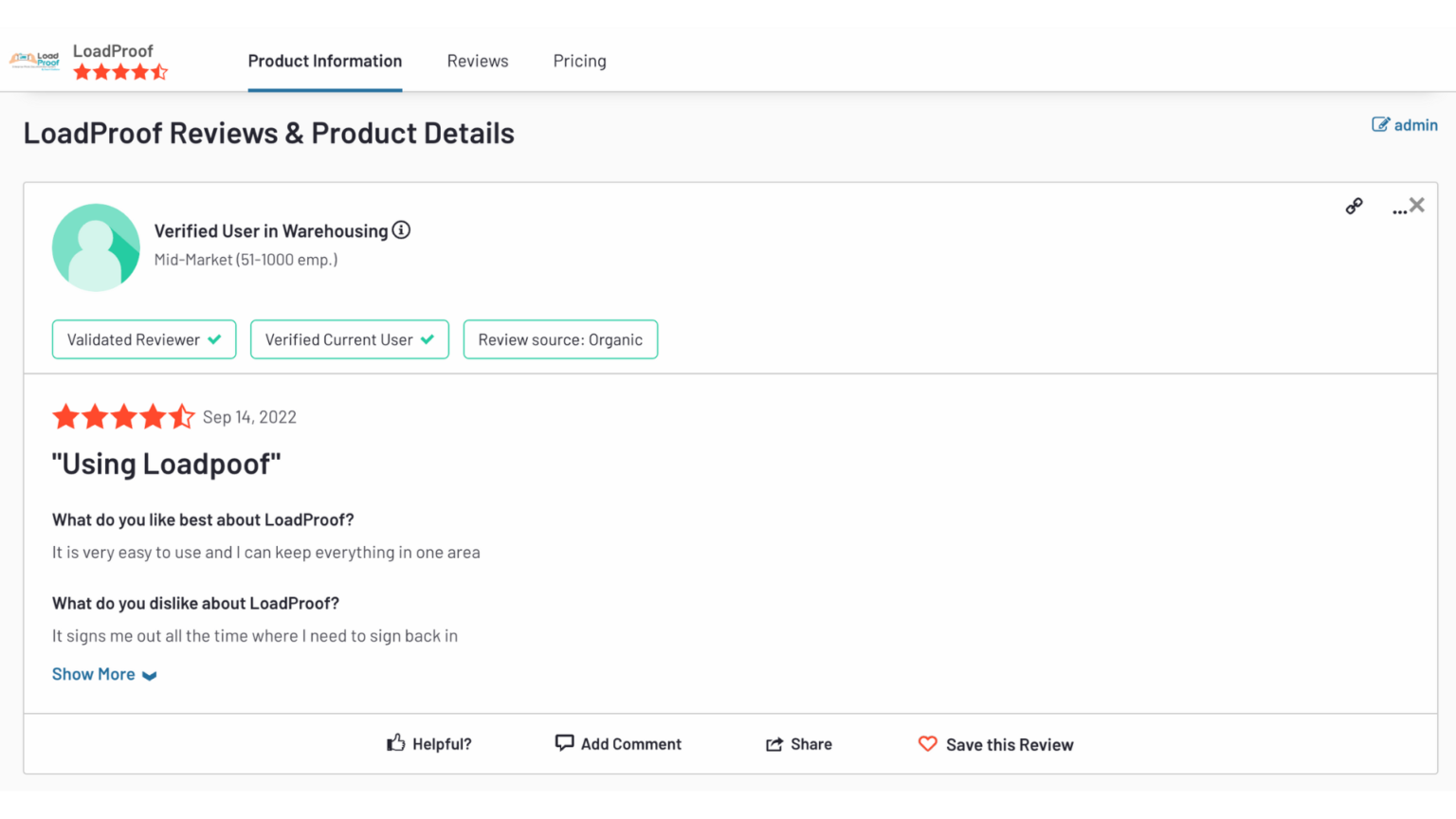
Task: Expand the review with Show More
Action: click(104, 674)
